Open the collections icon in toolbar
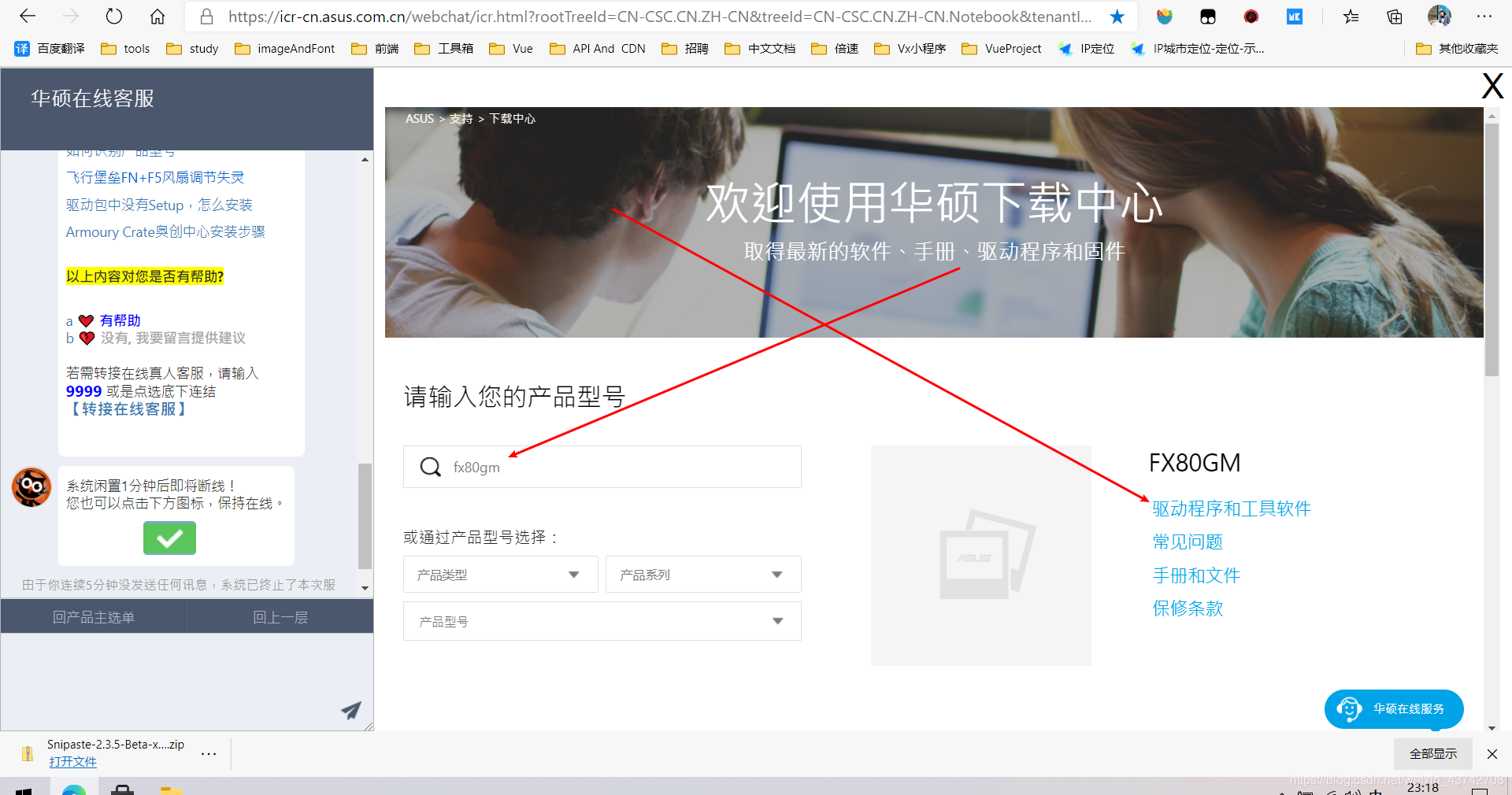Image resolution: width=1512 pixels, height=795 pixels. tap(1394, 17)
